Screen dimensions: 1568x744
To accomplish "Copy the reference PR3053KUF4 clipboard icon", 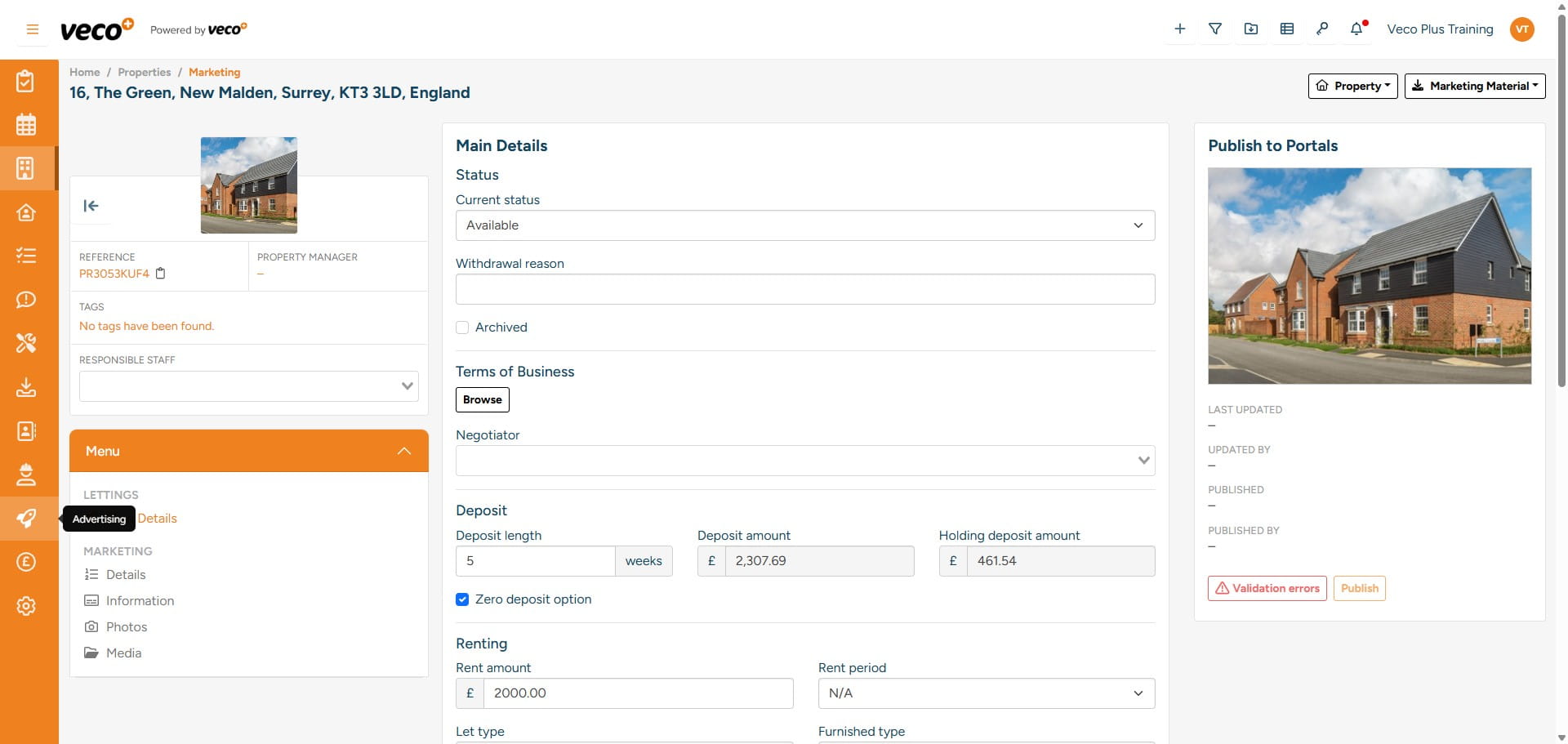I will [161, 274].
